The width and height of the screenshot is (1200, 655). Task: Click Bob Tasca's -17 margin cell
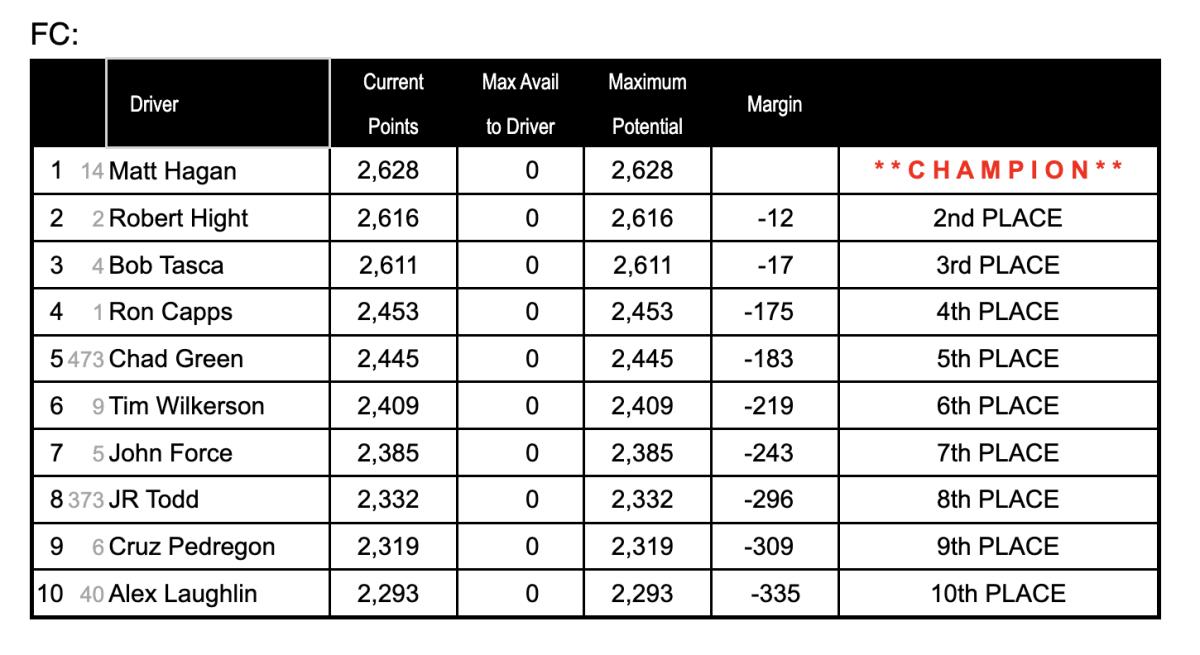[769, 265]
